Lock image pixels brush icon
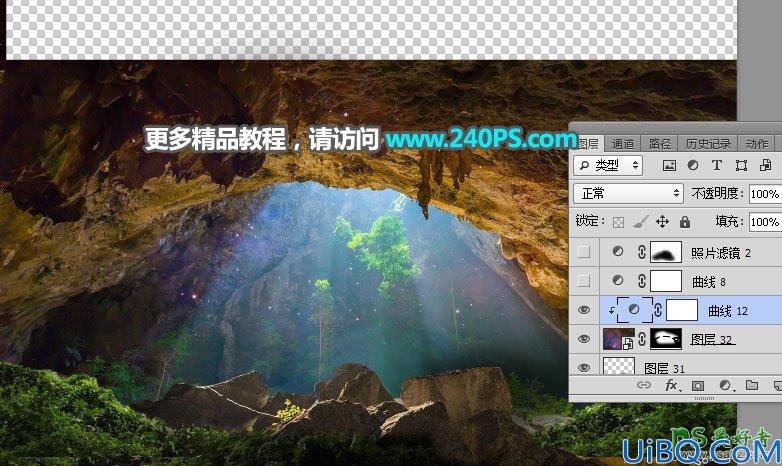The width and height of the screenshot is (782, 466). 640,222
